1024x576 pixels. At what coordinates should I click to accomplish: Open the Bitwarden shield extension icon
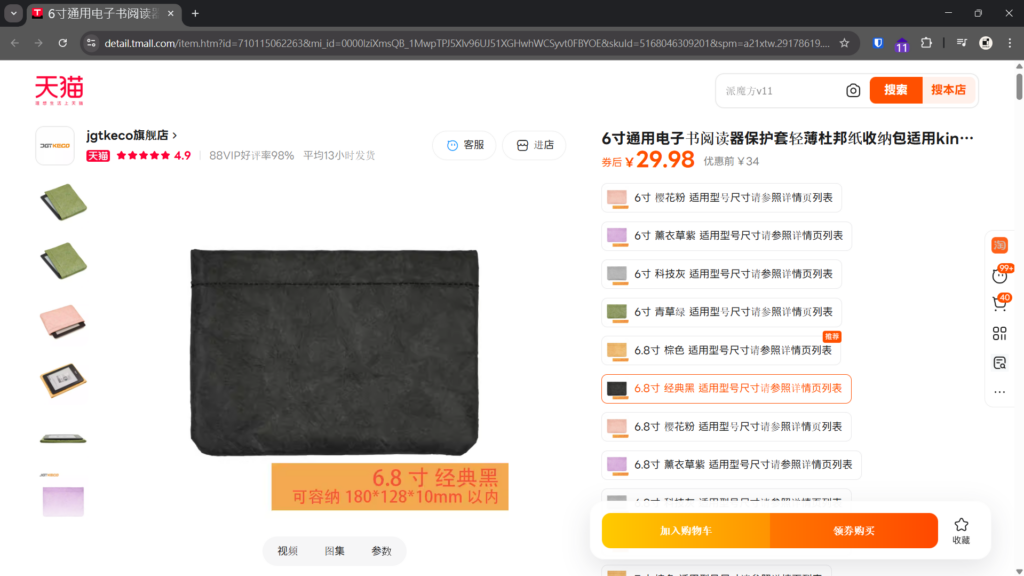(877, 43)
